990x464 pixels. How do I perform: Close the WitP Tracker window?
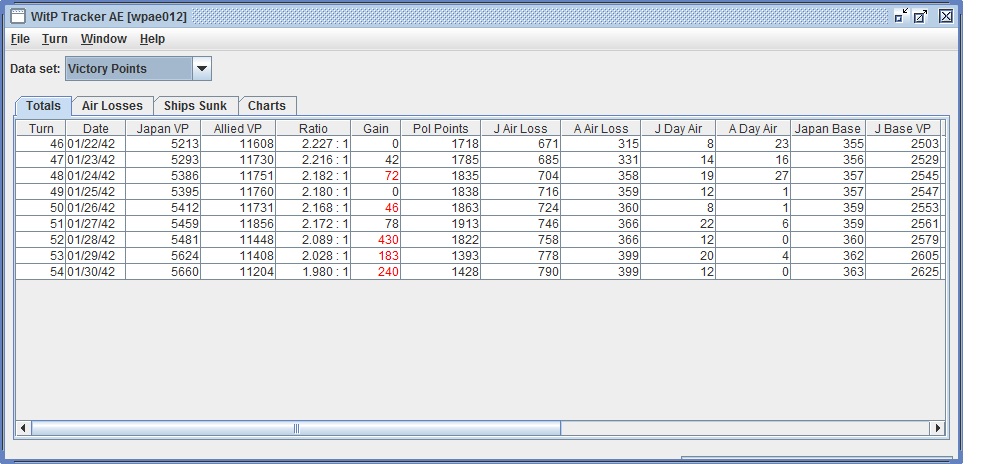point(945,16)
